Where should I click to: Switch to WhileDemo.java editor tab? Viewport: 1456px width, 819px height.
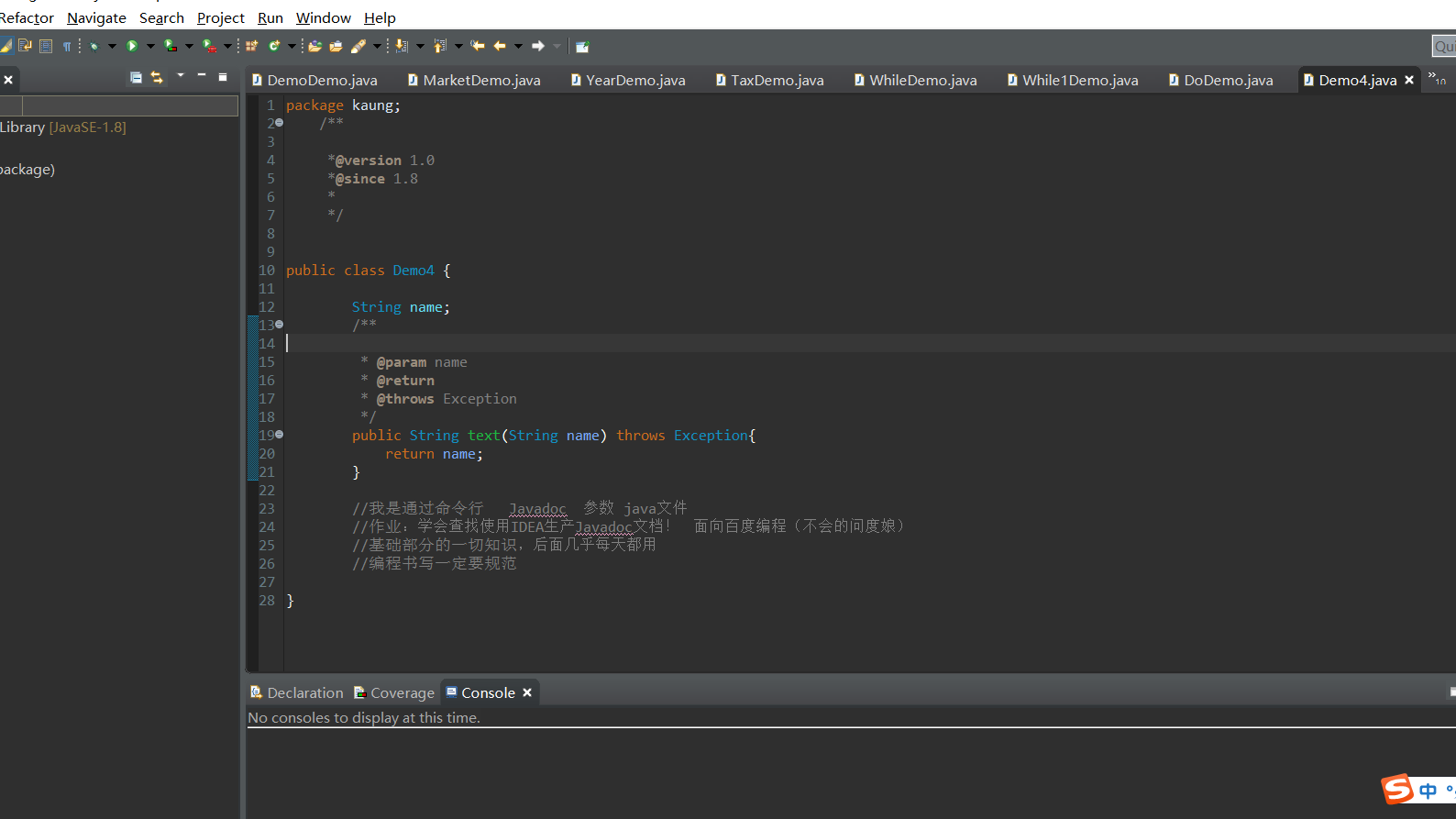point(915,80)
